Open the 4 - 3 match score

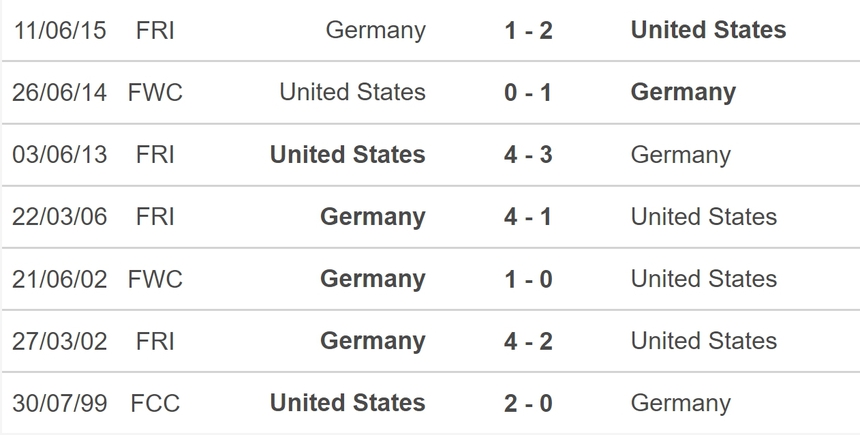point(528,155)
